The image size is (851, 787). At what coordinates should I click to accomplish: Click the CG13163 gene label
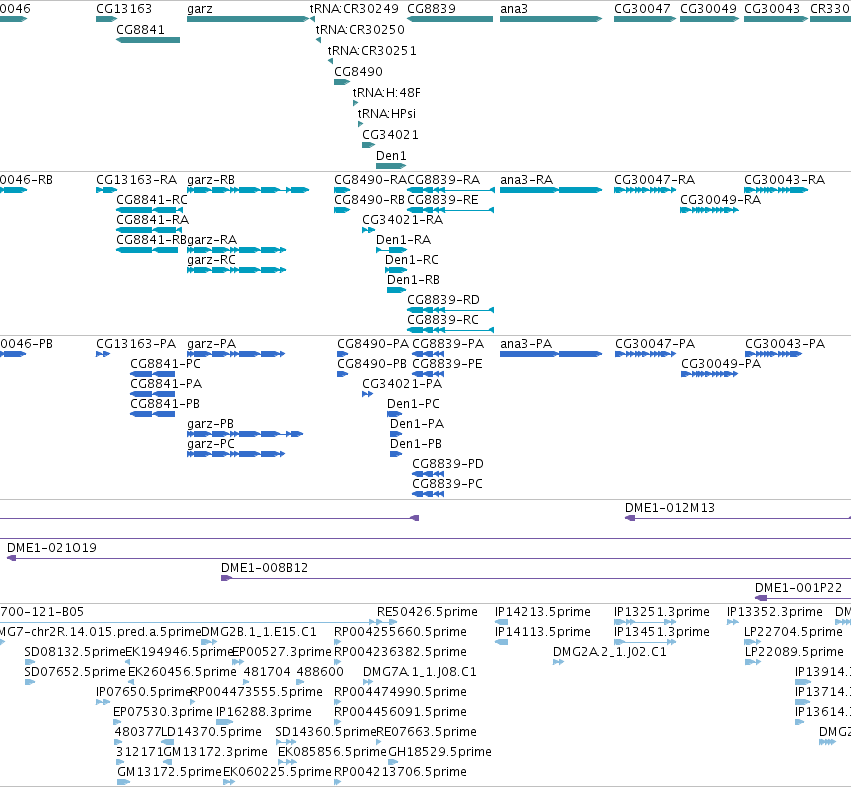click(x=124, y=9)
